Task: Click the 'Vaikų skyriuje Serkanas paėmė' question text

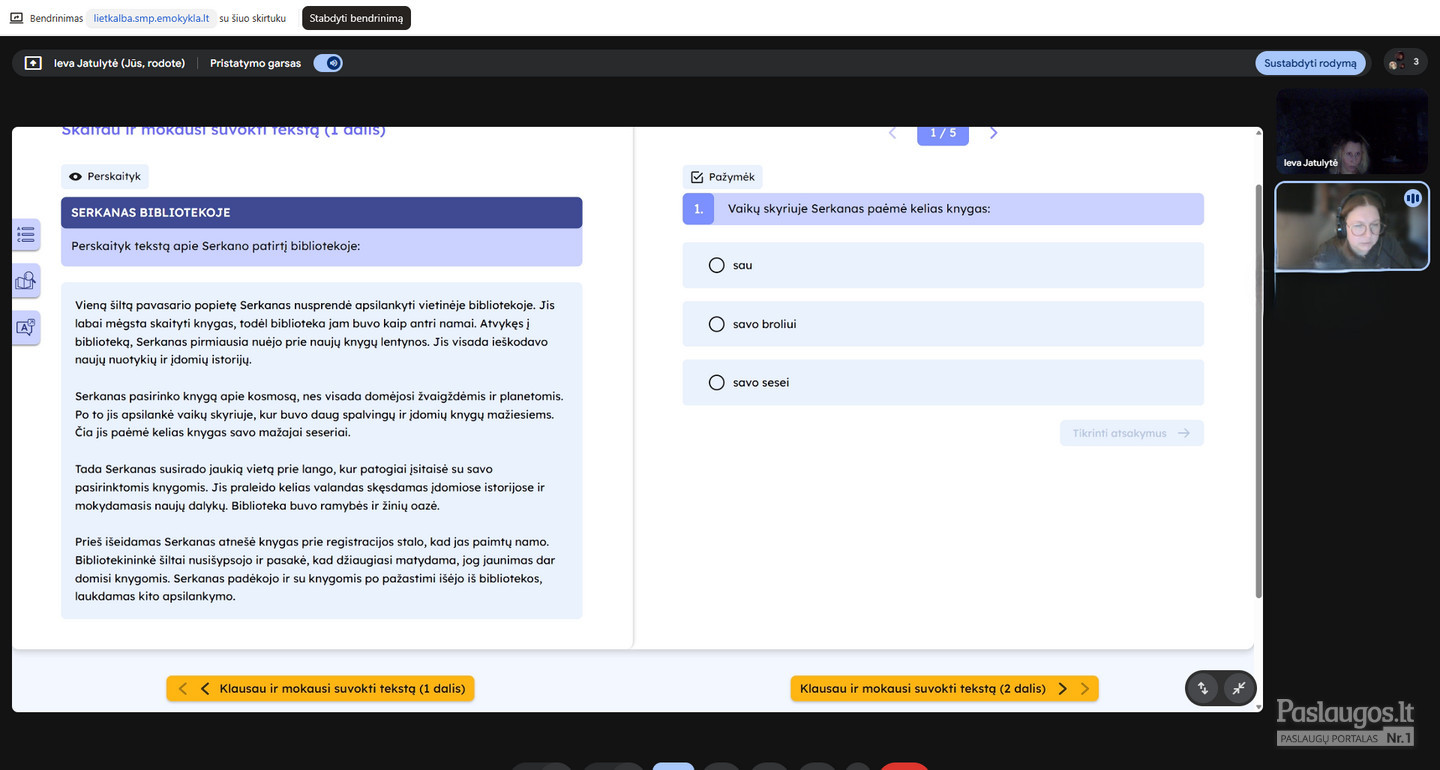Action: 859,209
